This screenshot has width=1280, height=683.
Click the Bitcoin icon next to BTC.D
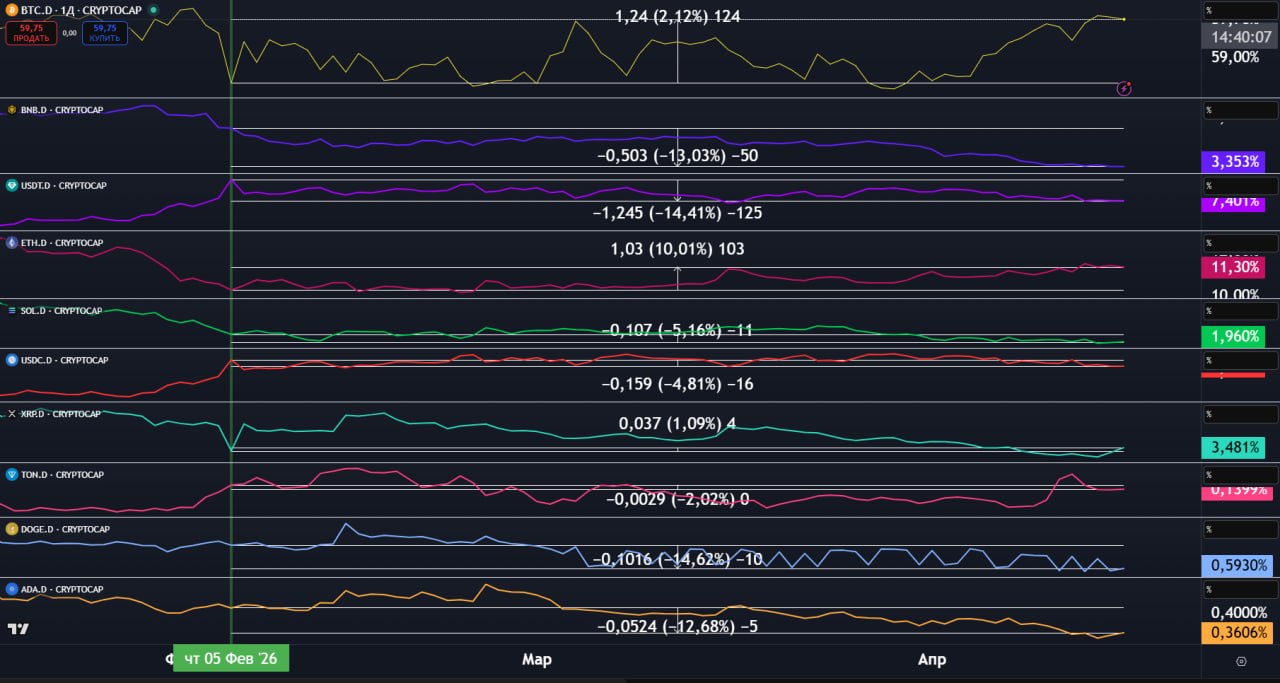click(11, 10)
